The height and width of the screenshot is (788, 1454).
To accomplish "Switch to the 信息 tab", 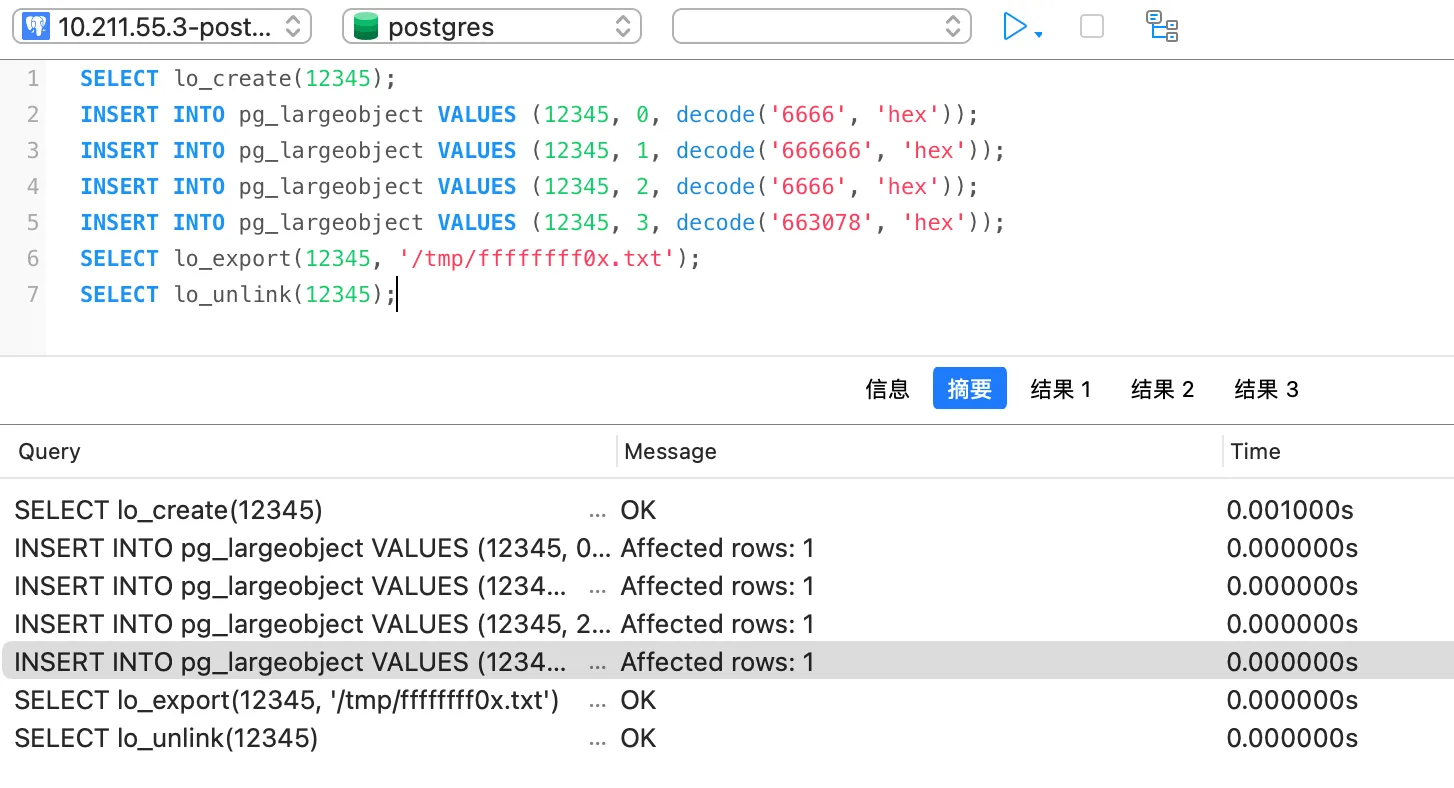I will click(887, 389).
